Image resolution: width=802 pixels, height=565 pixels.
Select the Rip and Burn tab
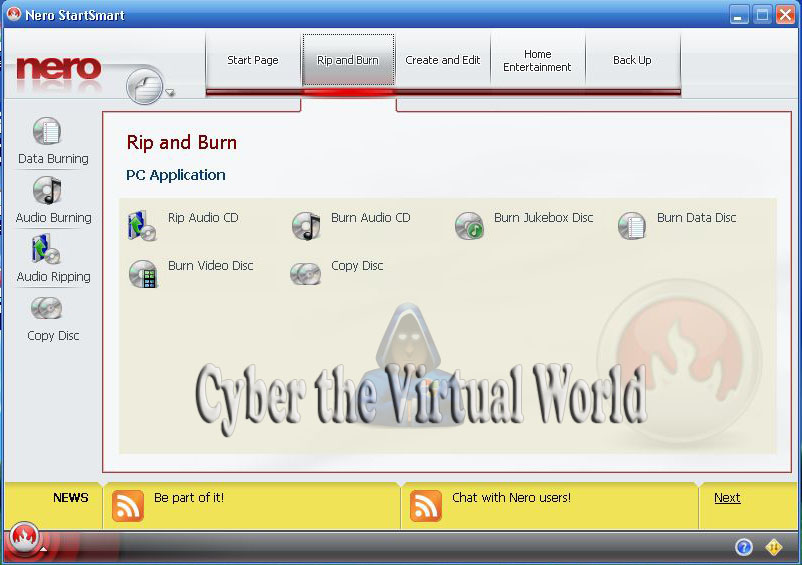pos(348,60)
